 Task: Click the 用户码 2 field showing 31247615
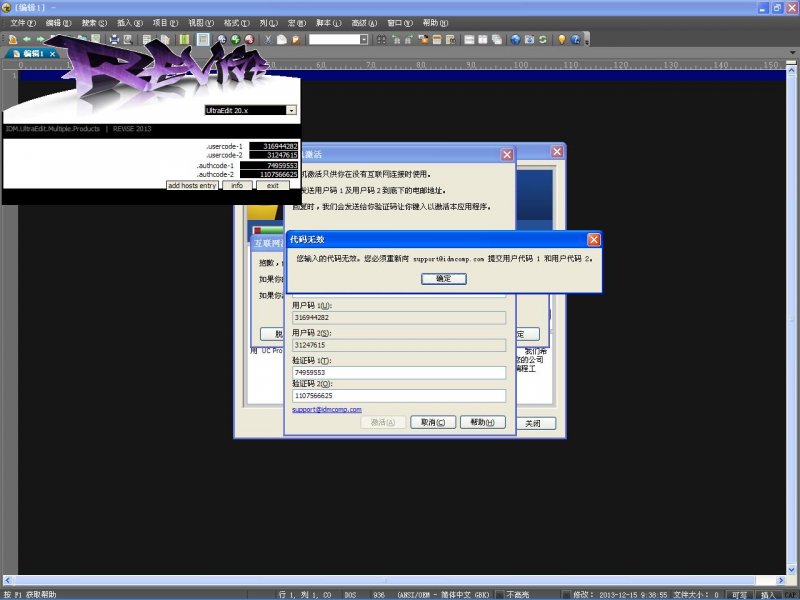tap(399, 345)
